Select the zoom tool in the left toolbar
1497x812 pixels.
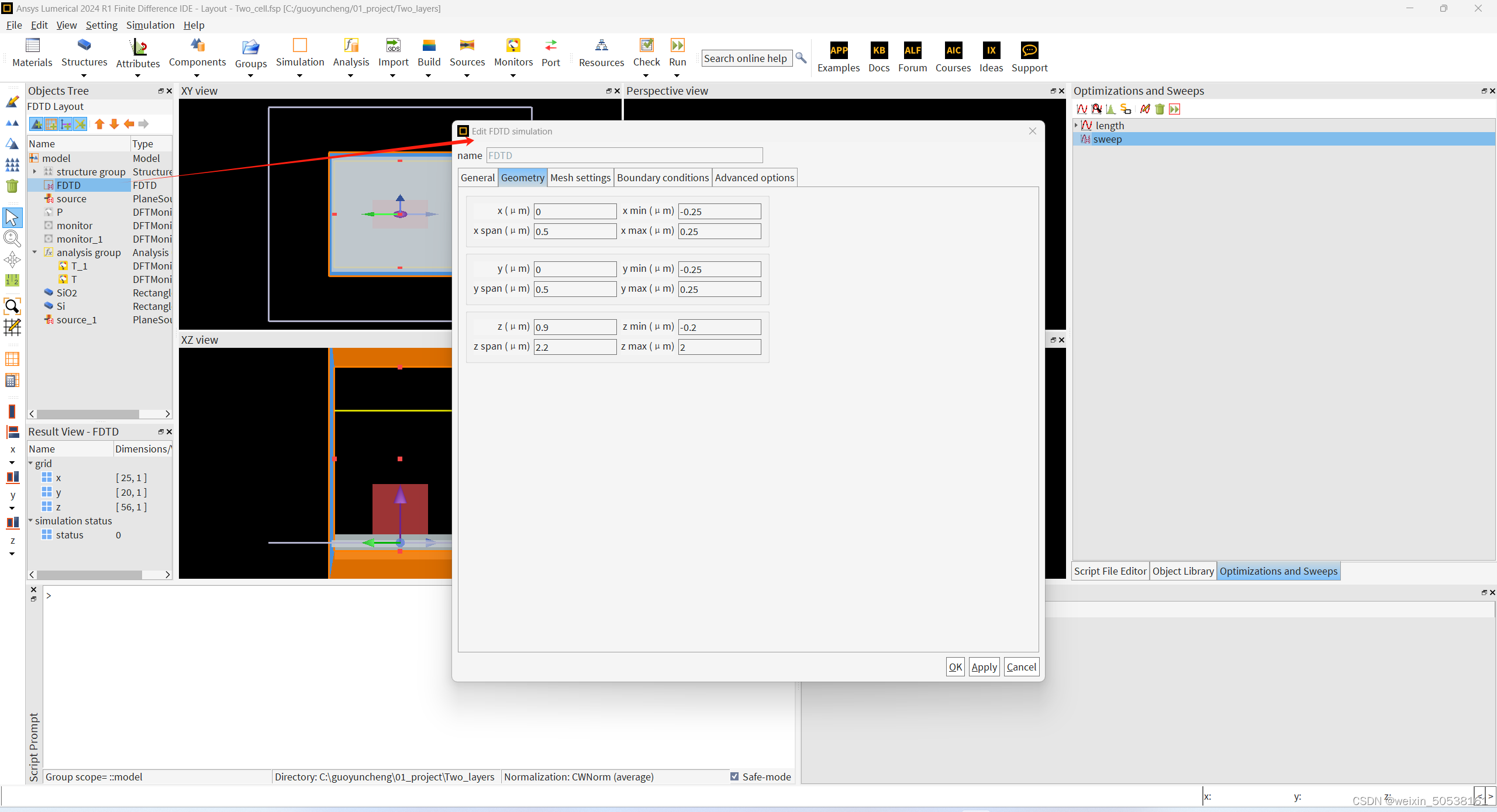coord(12,239)
